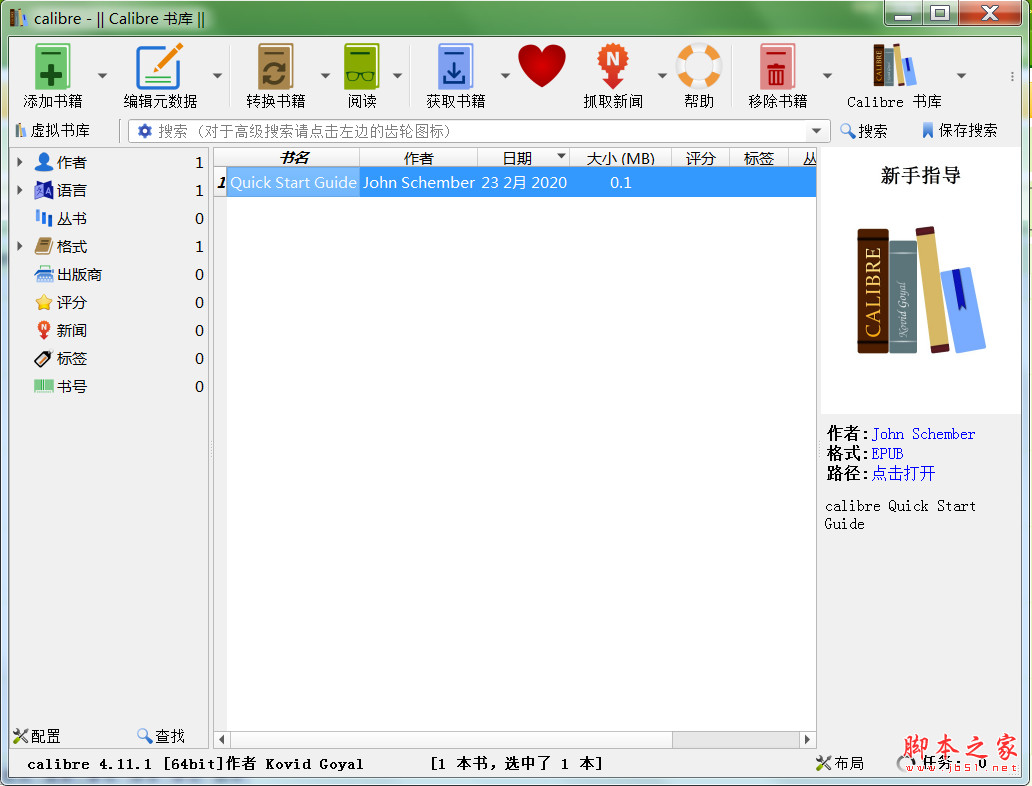Open dropdown arrow next to 阅读
Viewport: 1032px width, 786px height.
pyautogui.click(x=398, y=76)
